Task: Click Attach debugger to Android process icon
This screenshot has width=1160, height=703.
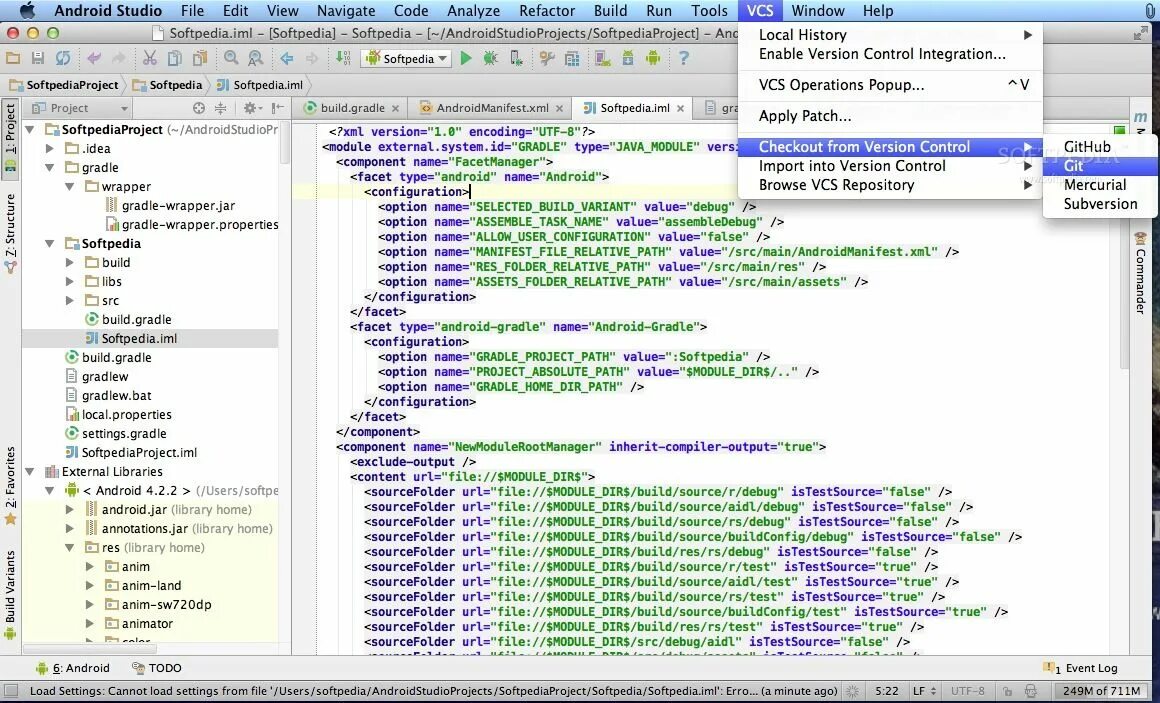Action: point(516,58)
